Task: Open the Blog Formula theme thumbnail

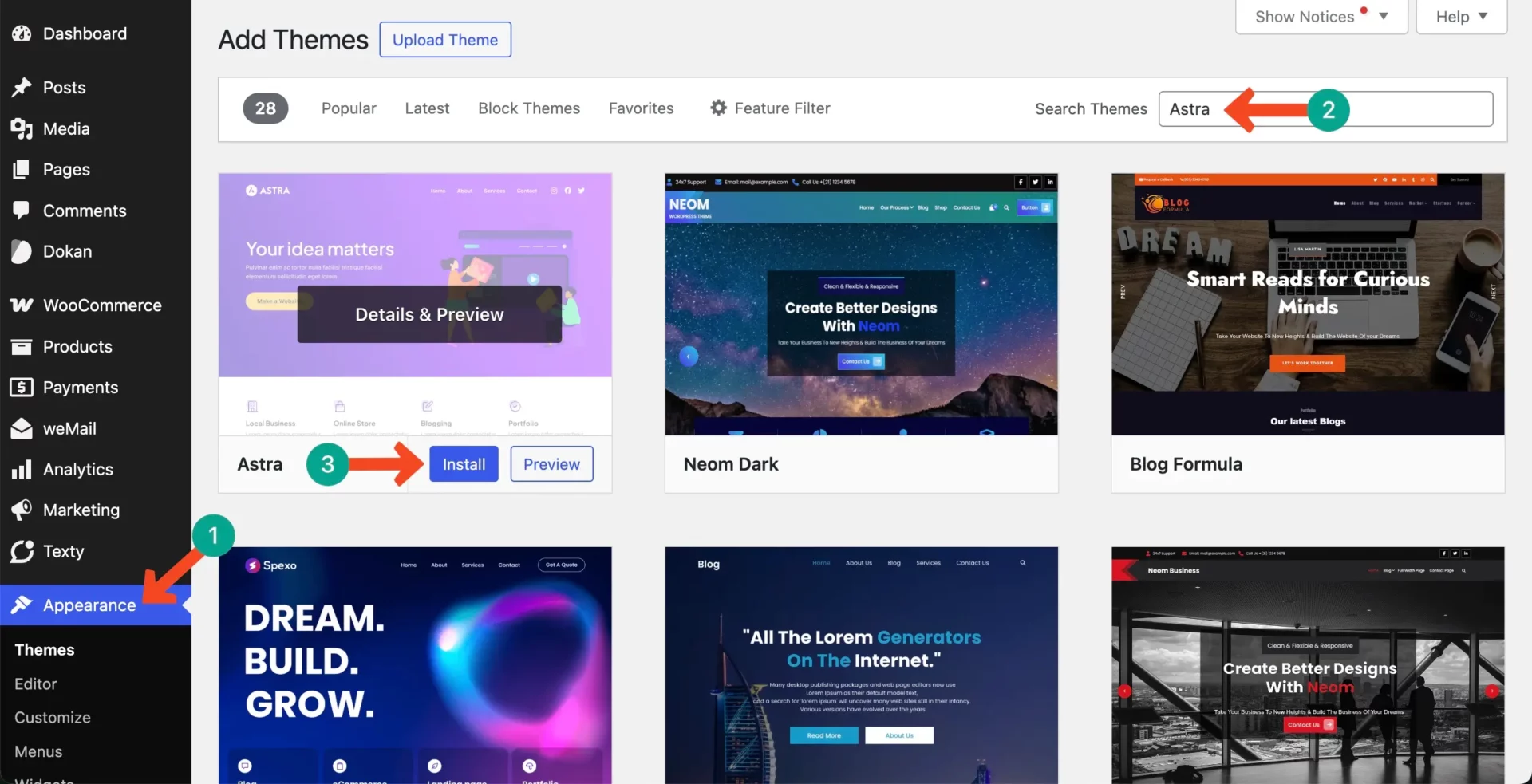Action: [1308, 304]
